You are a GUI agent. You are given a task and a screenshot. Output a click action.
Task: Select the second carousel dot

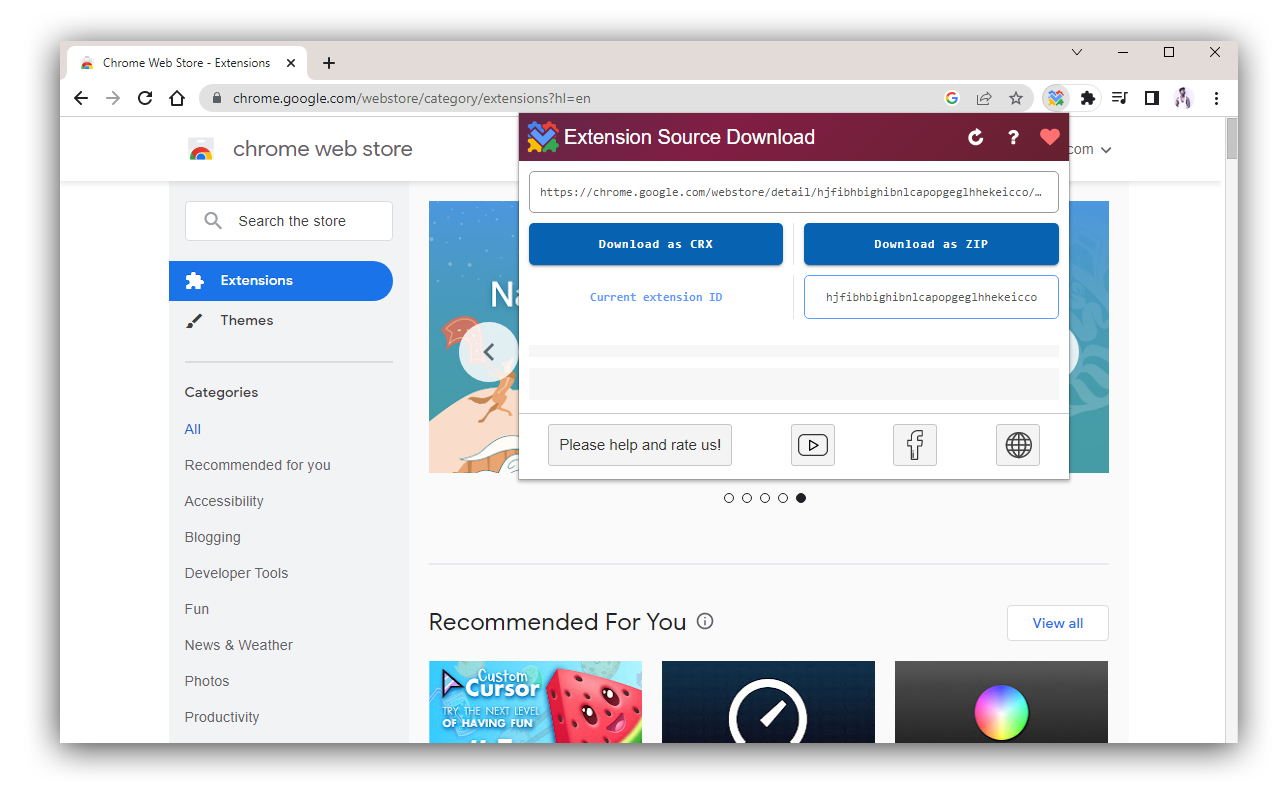pyautogui.click(x=747, y=498)
